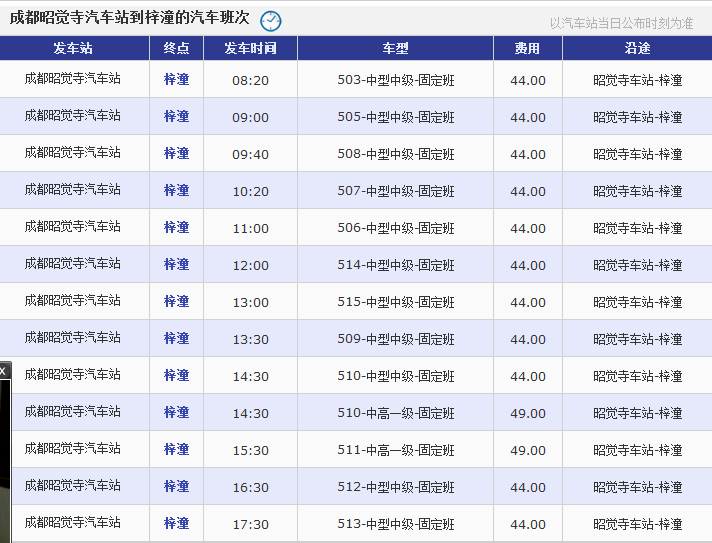The height and width of the screenshot is (543, 712).
Task: Open the 梓潼 link in the 11:00 row
Action: click(177, 227)
